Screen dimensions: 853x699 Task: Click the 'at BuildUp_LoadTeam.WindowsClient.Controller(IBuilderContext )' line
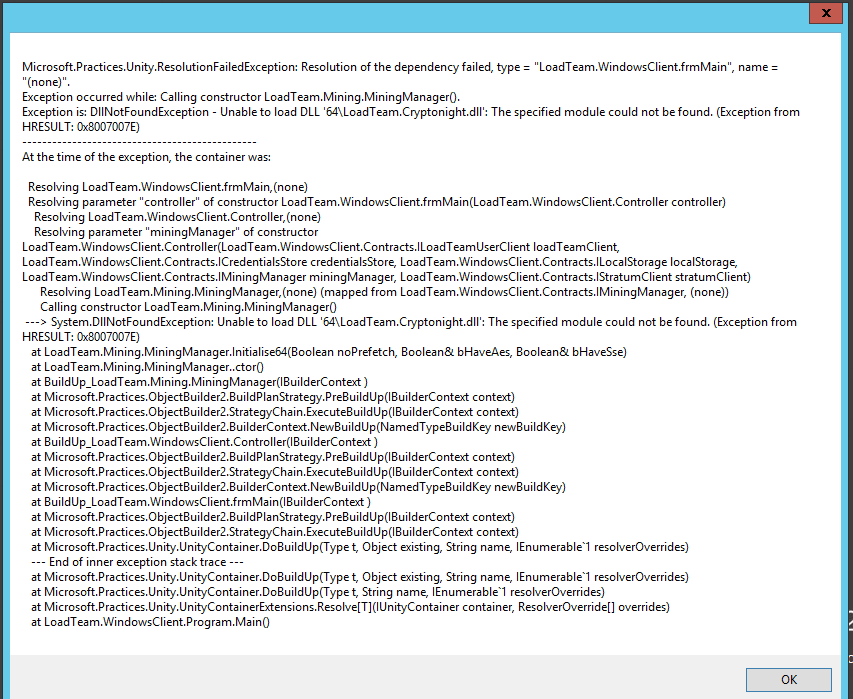pyautogui.click(x=204, y=442)
